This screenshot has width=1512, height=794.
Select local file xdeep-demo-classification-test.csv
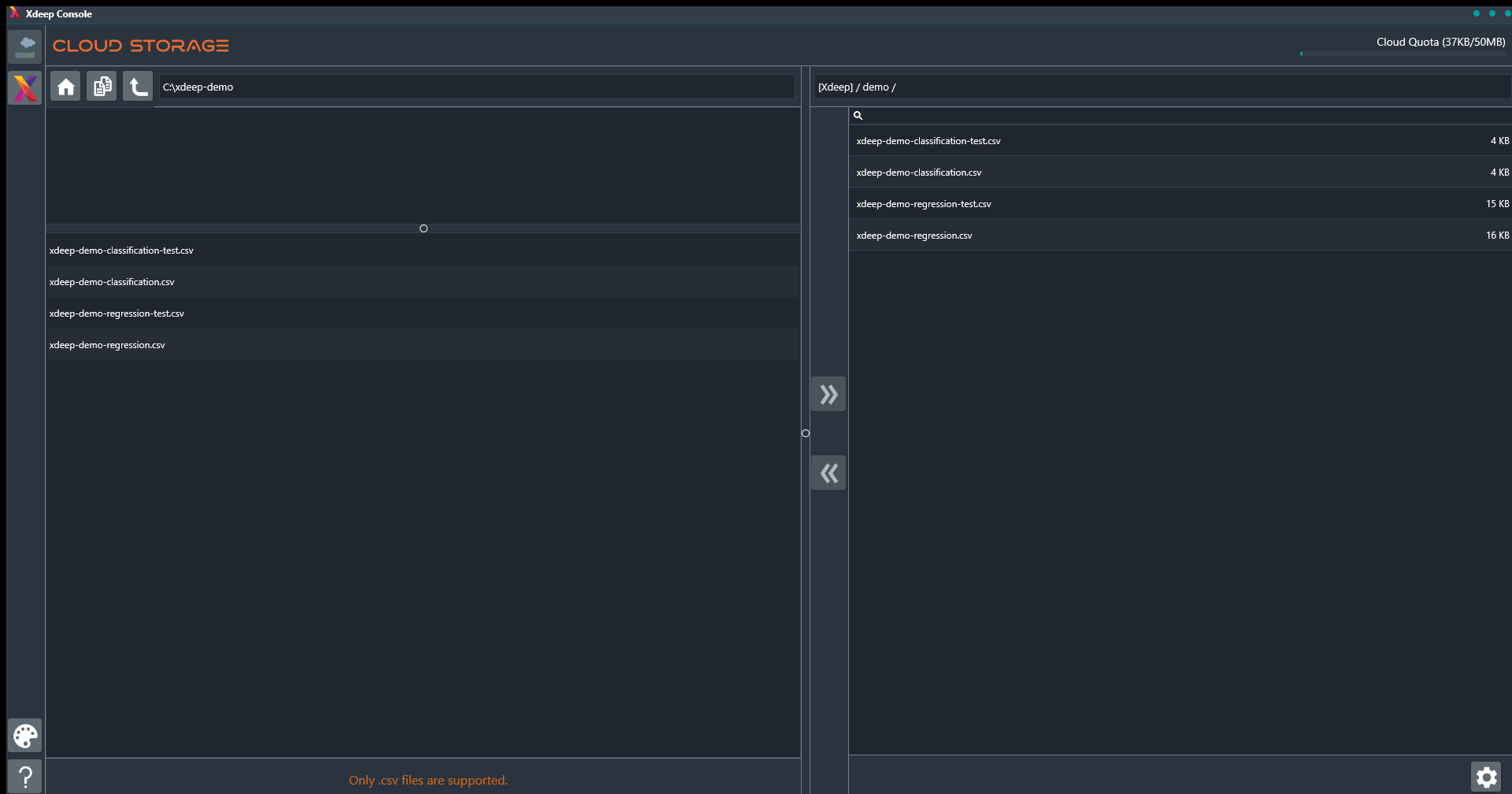click(424, 250)
